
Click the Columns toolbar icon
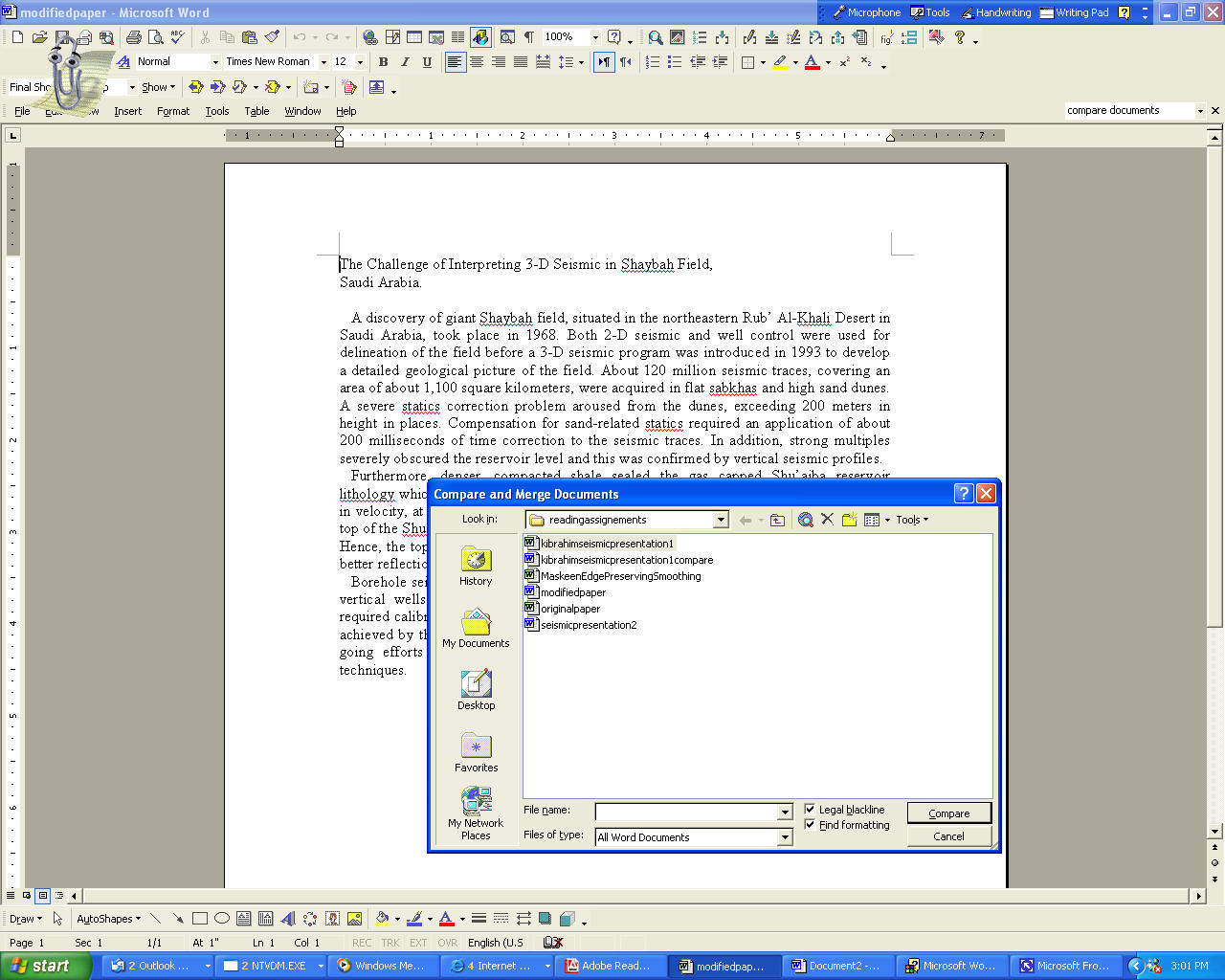pos(458,37)
